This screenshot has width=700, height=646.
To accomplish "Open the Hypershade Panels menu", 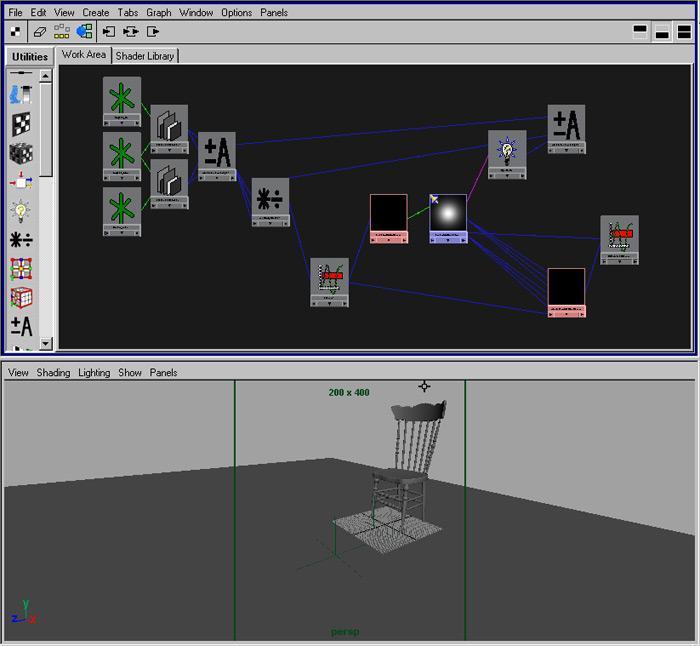I will pos(274,13).
